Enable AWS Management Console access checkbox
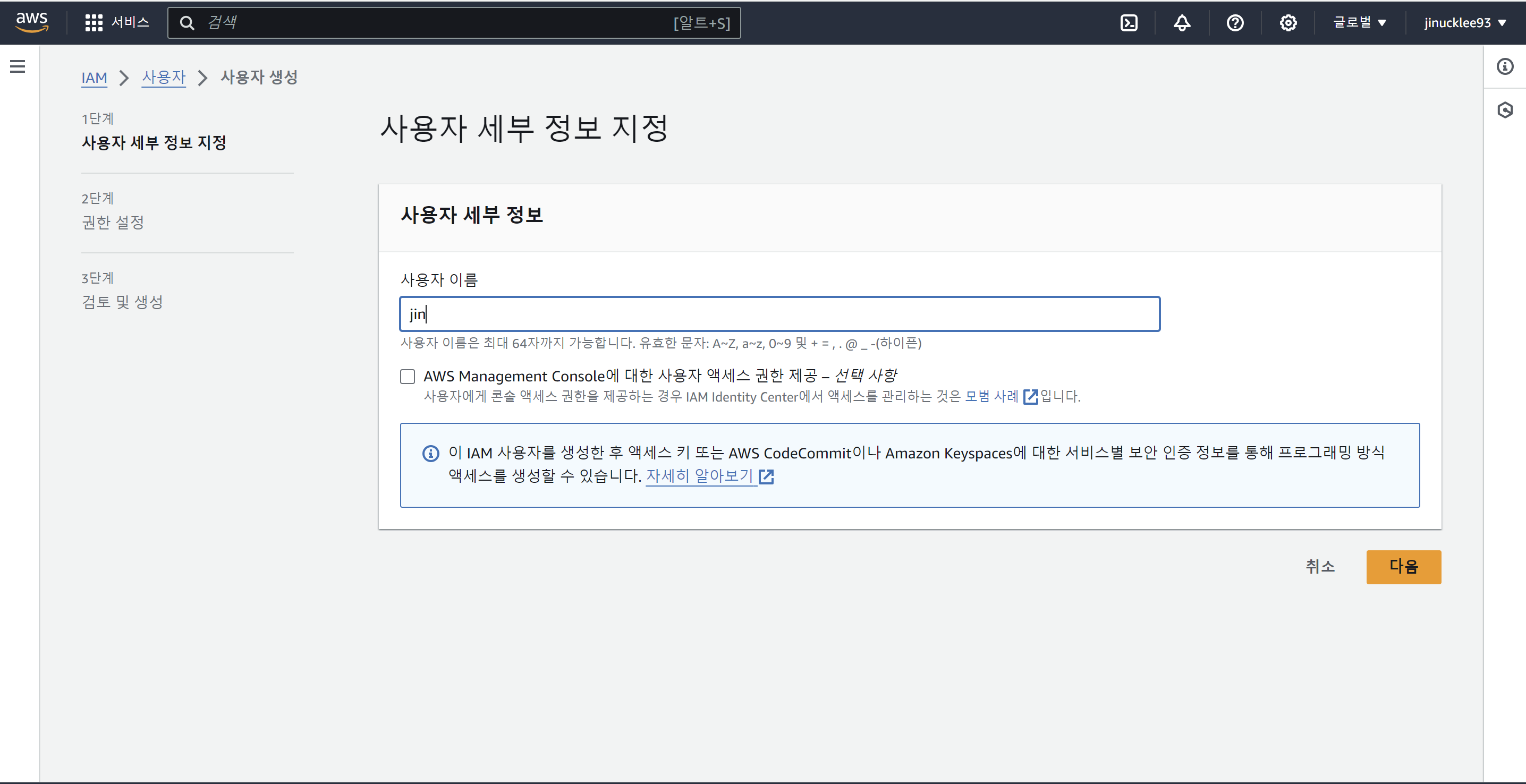This screenshot has width=1526, height=784. click(x=408, y=377)
